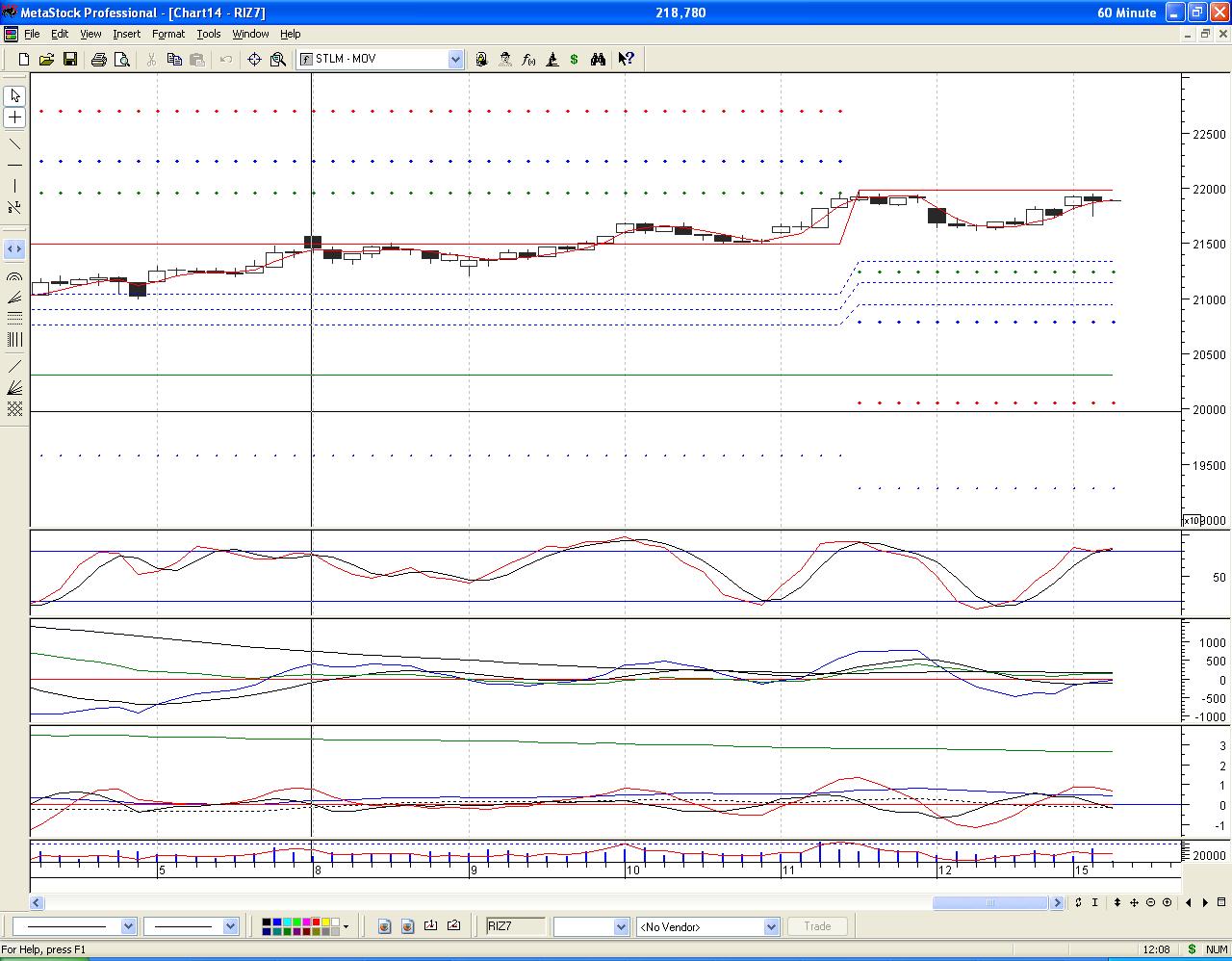The width and height of the screenshot is (1232, 961).
Task: Select the Gann line tool
Action: click(x=14, y=367)
